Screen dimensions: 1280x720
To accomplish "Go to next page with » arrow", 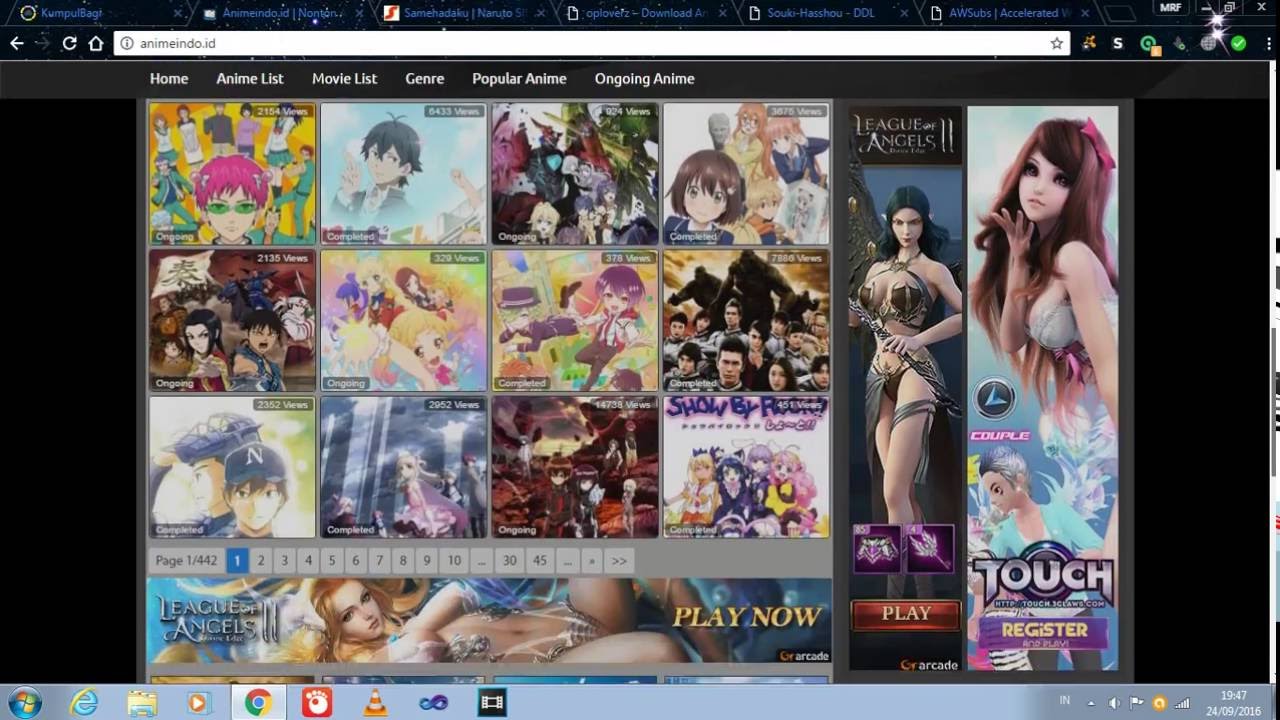I will 591,560.
